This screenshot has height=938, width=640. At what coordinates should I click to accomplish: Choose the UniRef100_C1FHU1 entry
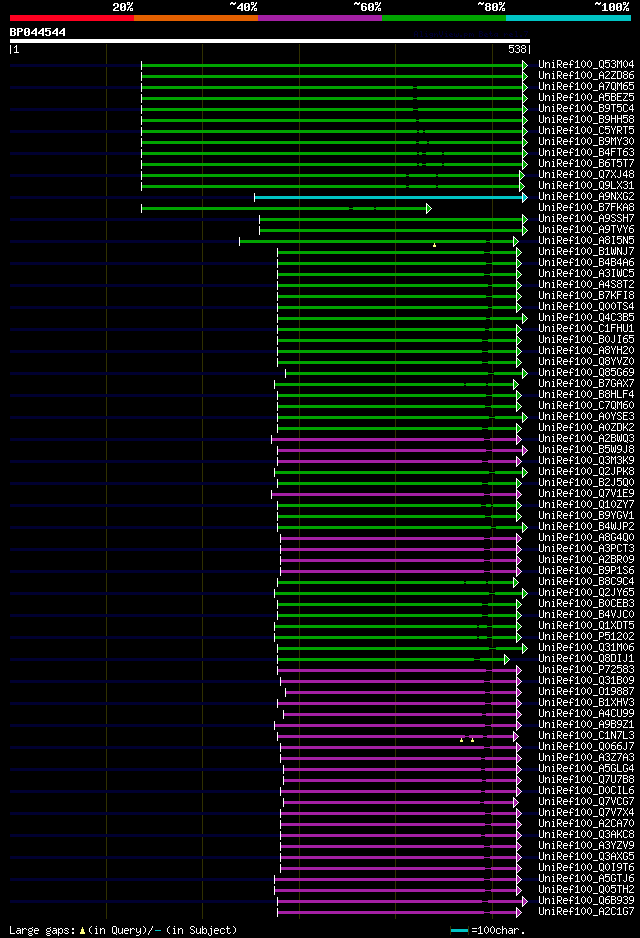tap(586, 328)
